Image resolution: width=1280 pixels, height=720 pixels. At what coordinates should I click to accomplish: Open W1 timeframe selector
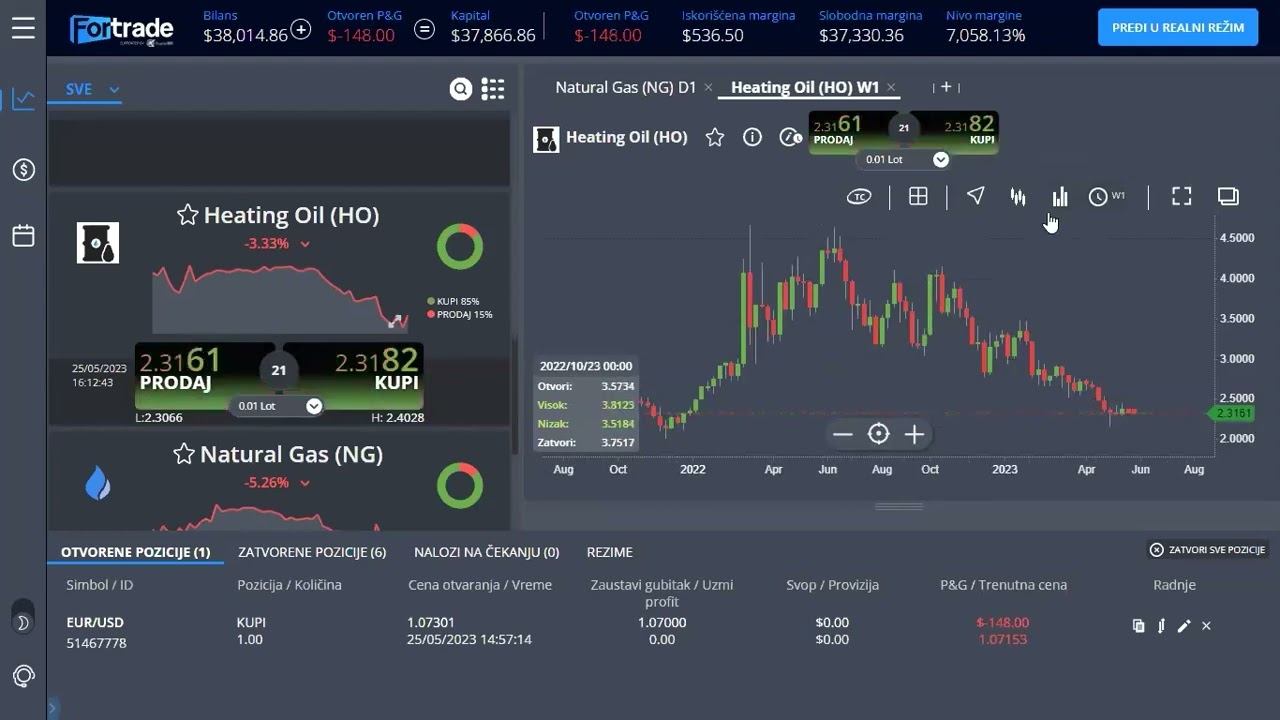[x=1107, y=197]
